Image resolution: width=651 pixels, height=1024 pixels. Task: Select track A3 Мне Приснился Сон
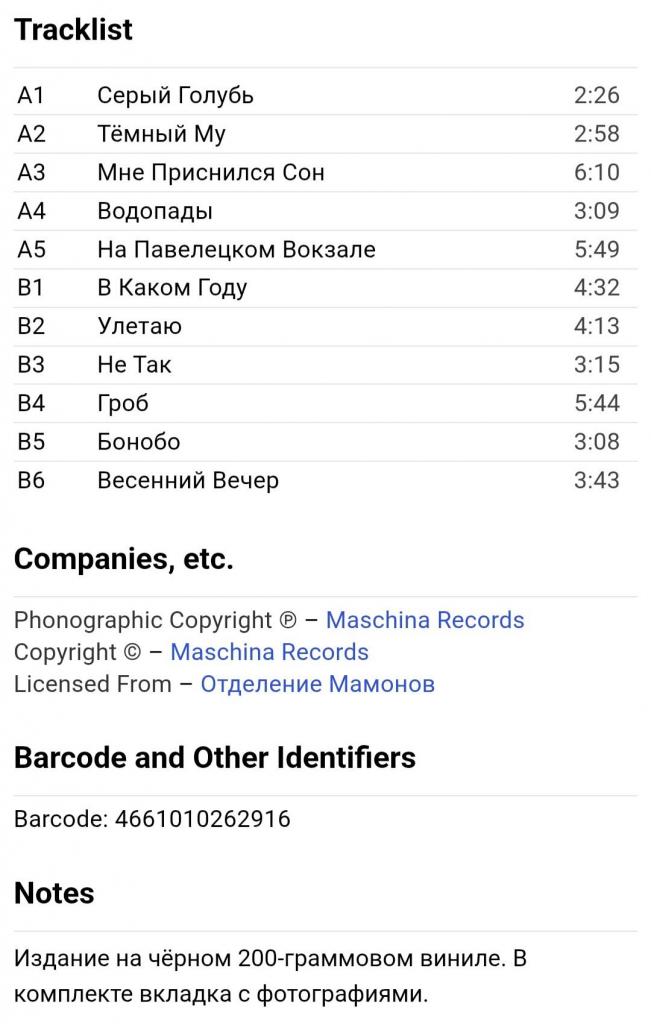tap(325, 172)
